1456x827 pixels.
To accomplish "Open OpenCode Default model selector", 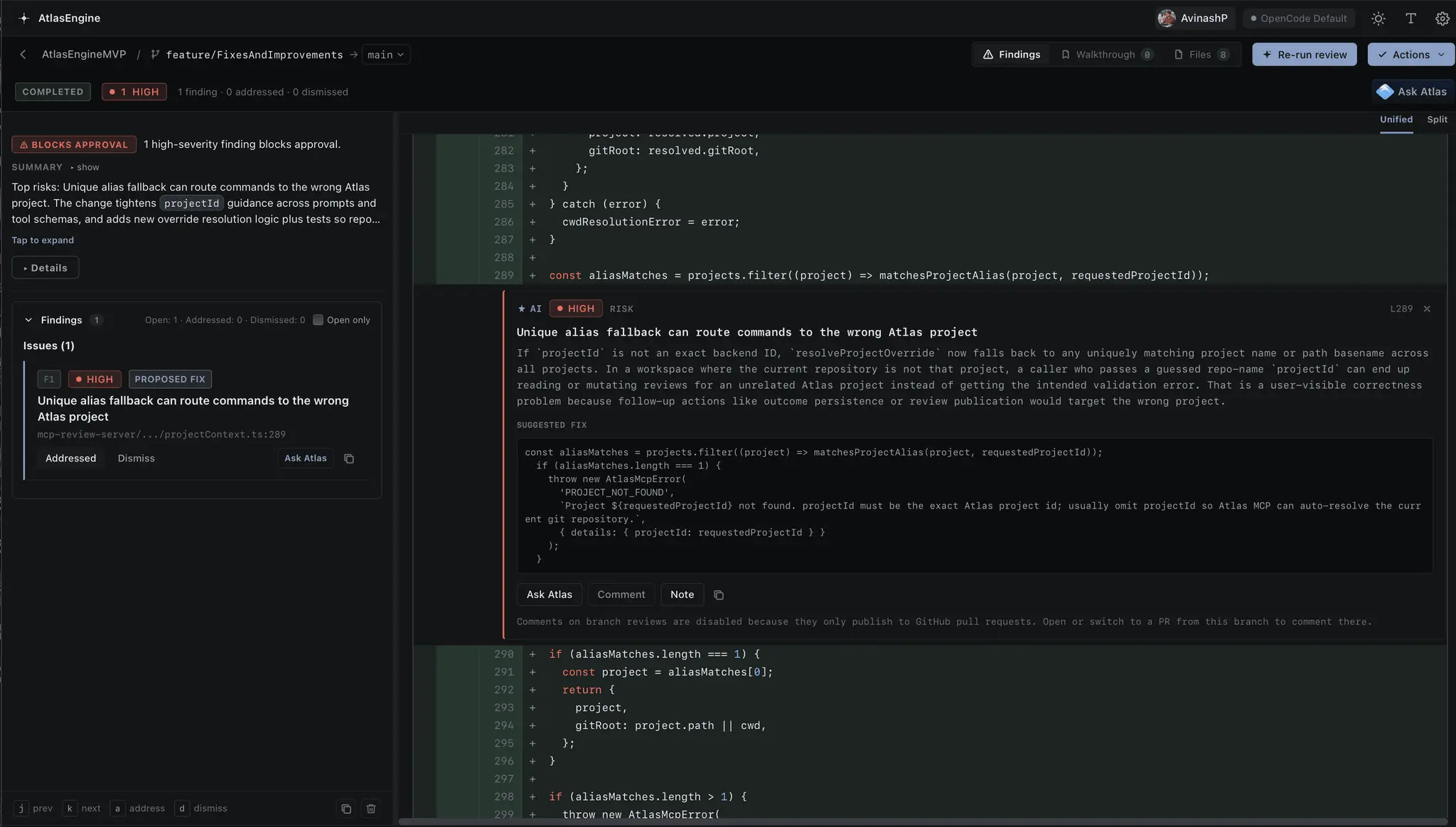I will coord(1298,18).
